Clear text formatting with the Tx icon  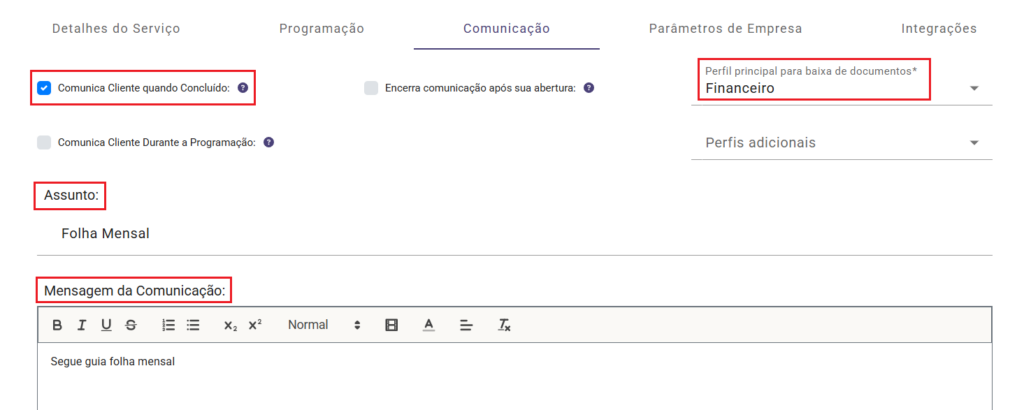point(505,325)
